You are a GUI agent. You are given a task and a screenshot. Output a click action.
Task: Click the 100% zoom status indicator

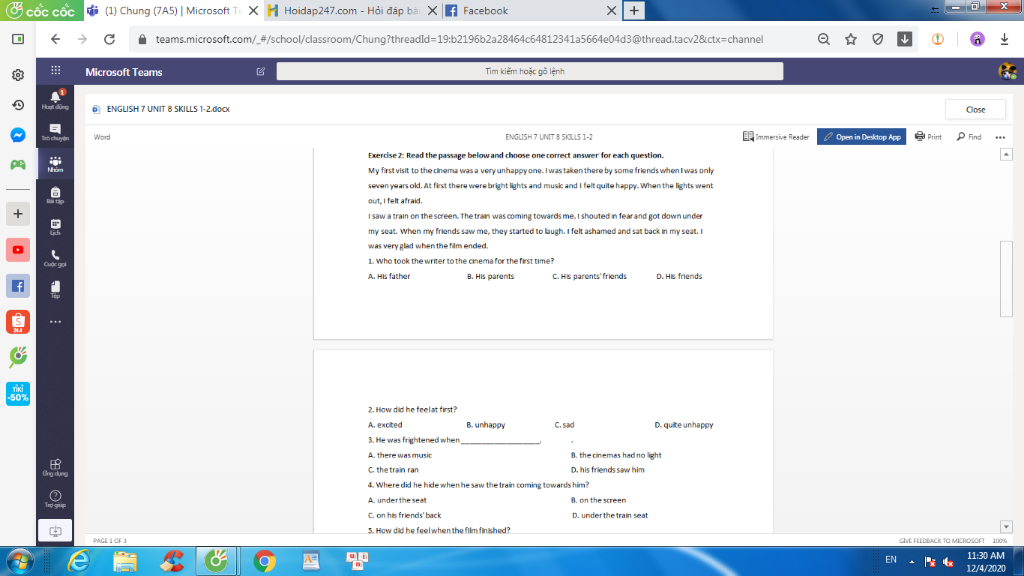coord(999,541)
